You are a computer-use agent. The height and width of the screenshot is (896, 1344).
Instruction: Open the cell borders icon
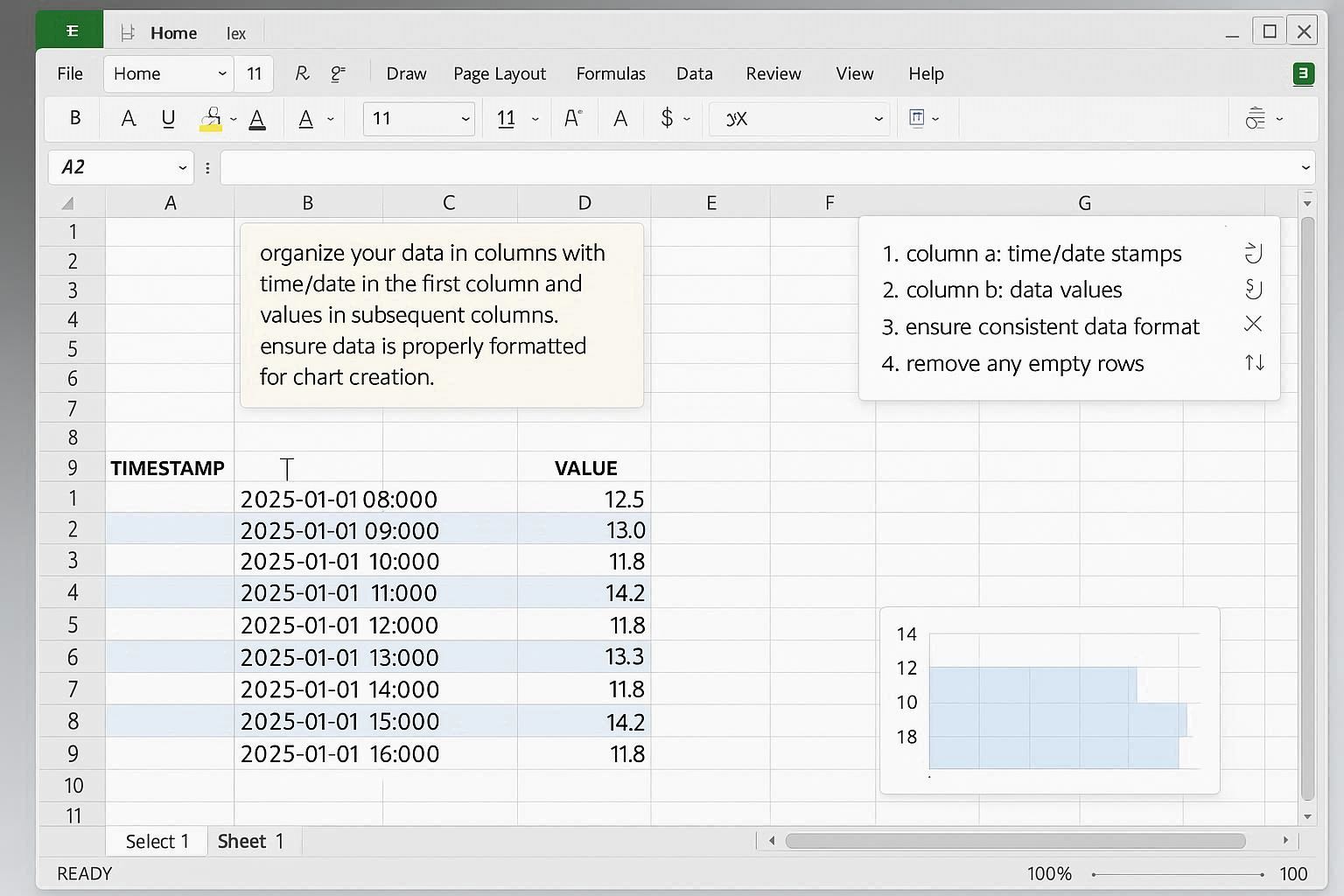point(919,118)
